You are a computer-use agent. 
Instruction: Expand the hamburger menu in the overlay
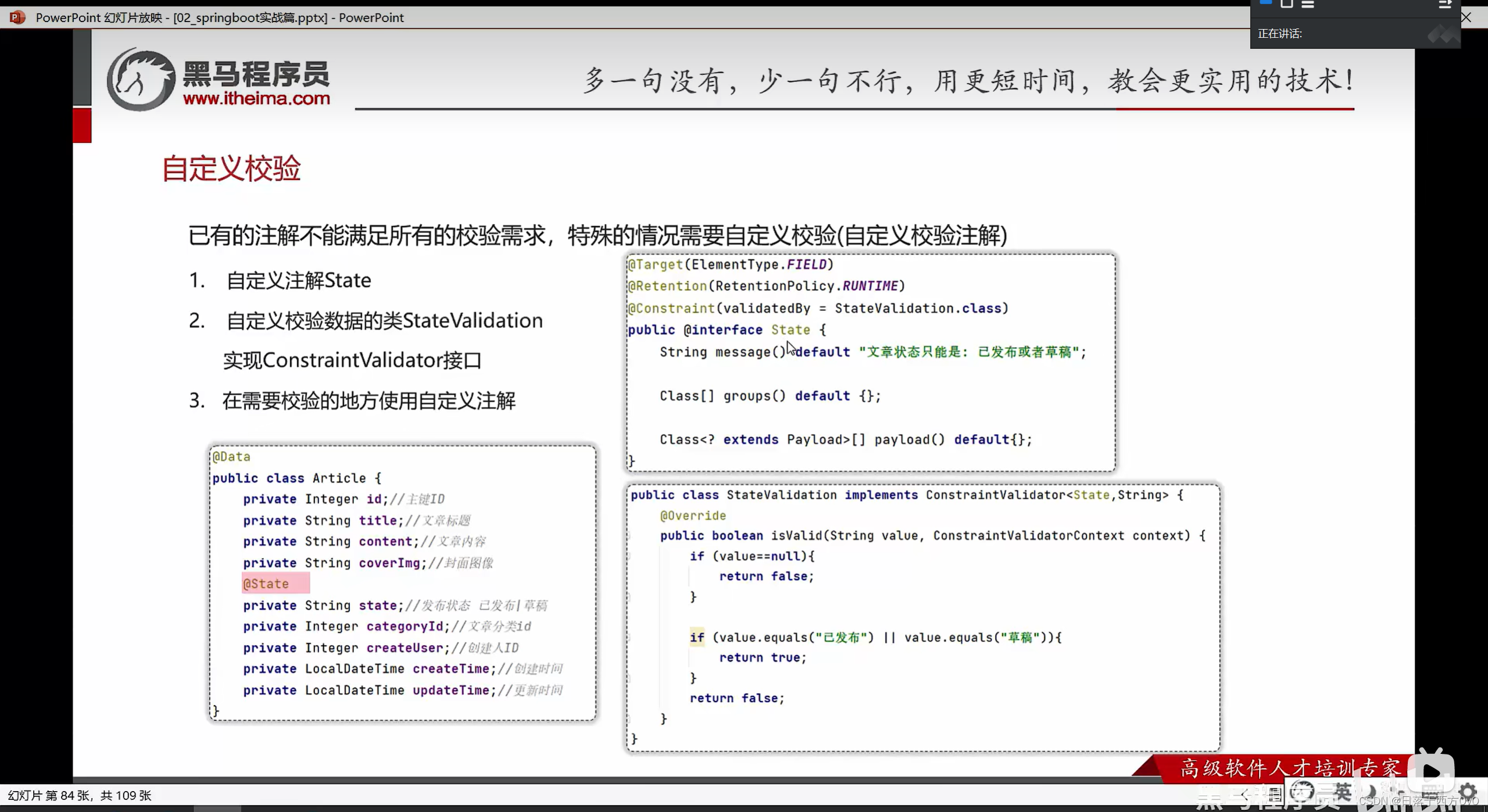point(1307,5)
